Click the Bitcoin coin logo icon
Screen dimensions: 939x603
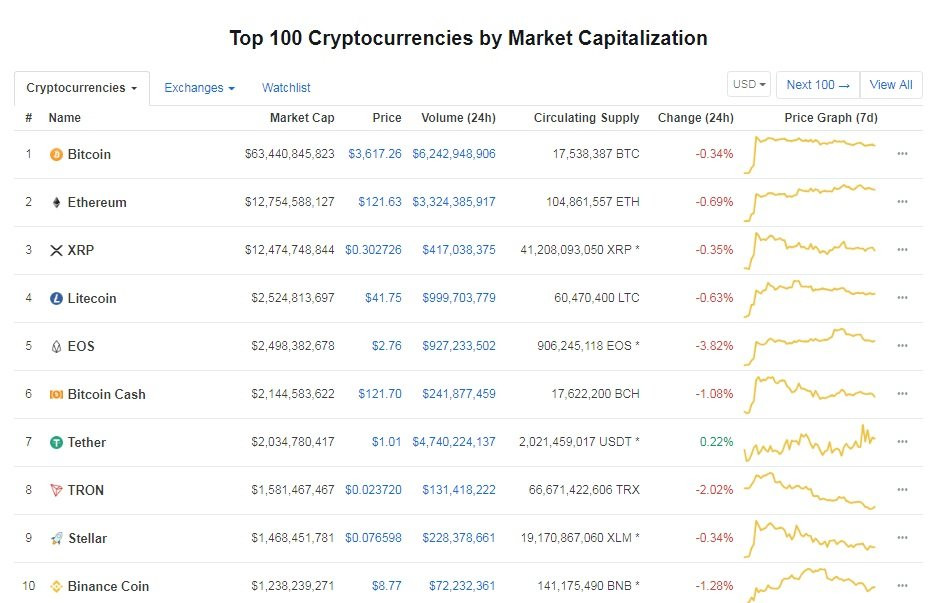56,155
